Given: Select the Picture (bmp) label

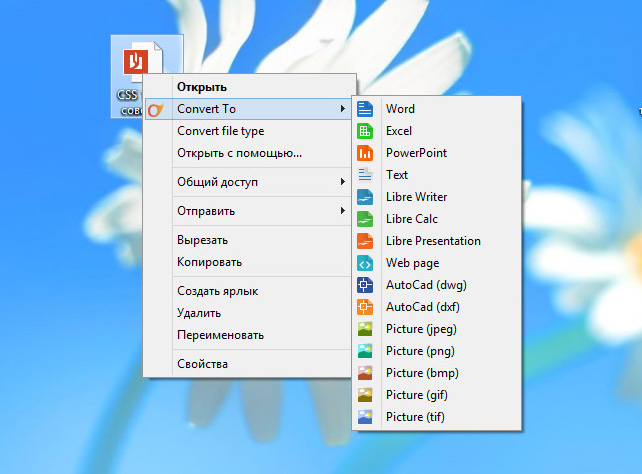Looking at the screenshot, I should click(x=422, y=373).
